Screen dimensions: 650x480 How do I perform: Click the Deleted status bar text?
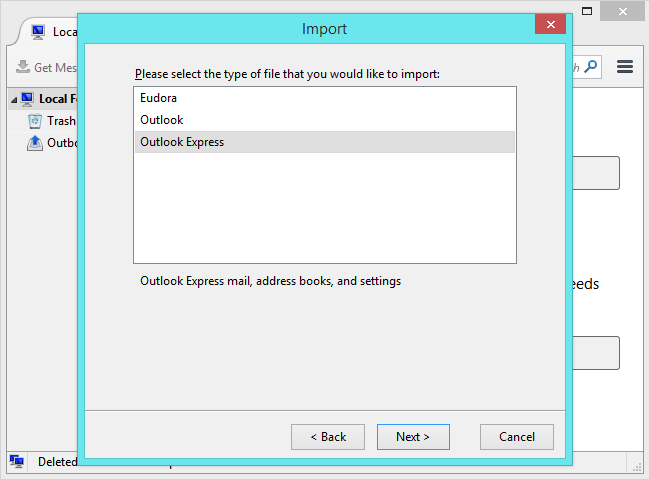click(58, 462)
